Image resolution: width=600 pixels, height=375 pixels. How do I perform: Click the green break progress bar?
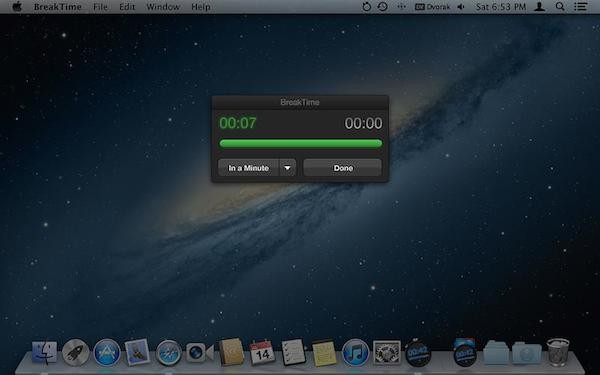(300, 144)
